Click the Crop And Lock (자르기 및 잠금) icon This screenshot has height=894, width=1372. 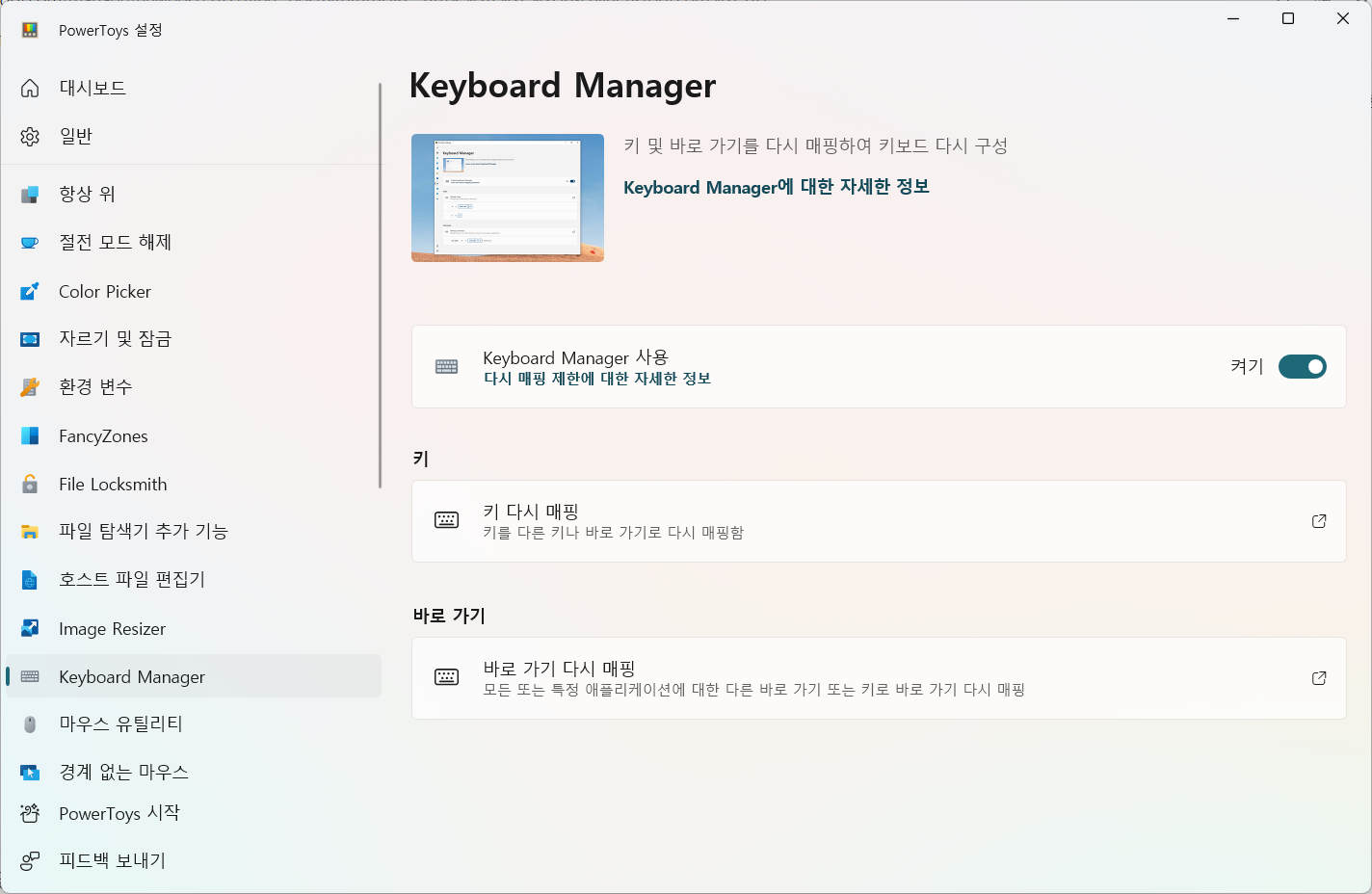[30, 339]
